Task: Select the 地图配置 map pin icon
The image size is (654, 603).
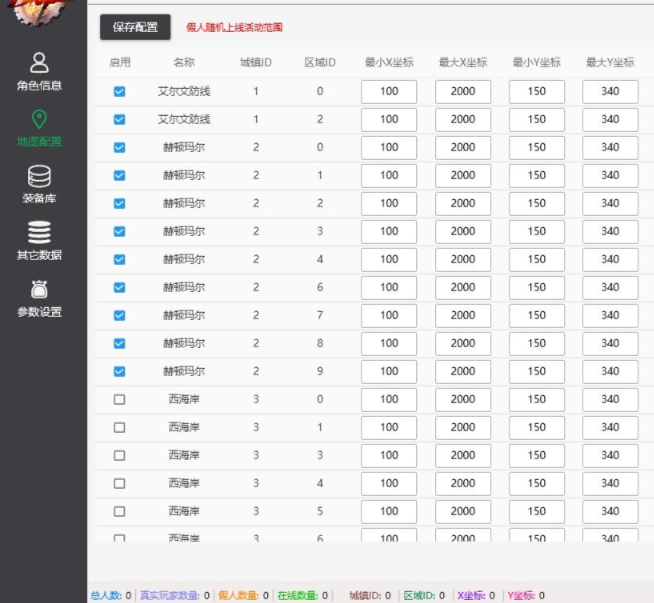Action: (39, 119)
